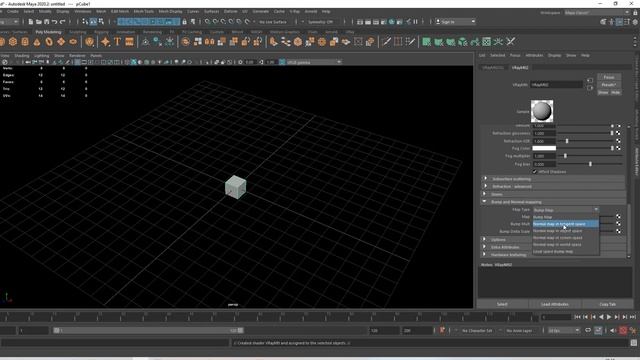Click the Type text tool shelf icon
The height and width of the screenshot is (360, 640).
click(118, 42)
